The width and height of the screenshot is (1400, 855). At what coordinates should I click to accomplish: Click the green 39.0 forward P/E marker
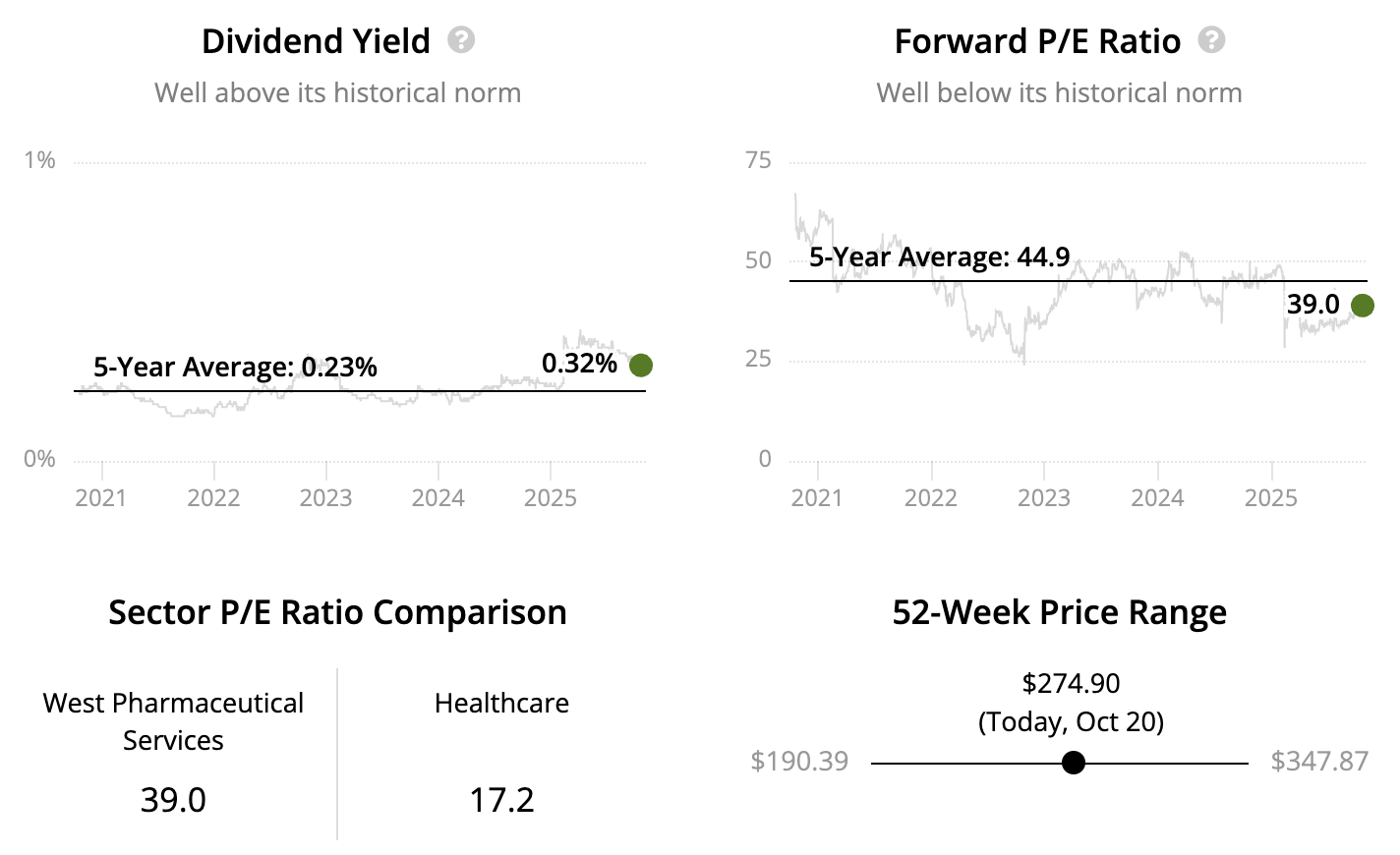1362,306
